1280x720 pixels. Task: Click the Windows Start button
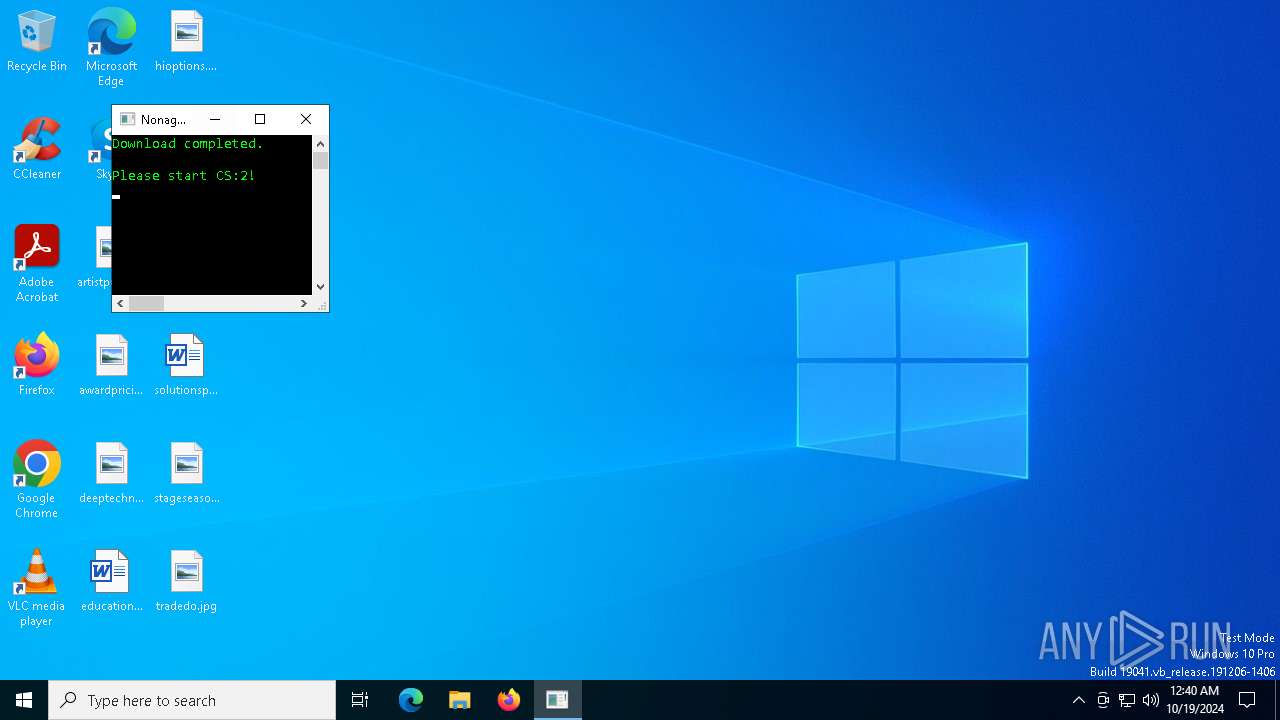point(24,700)
